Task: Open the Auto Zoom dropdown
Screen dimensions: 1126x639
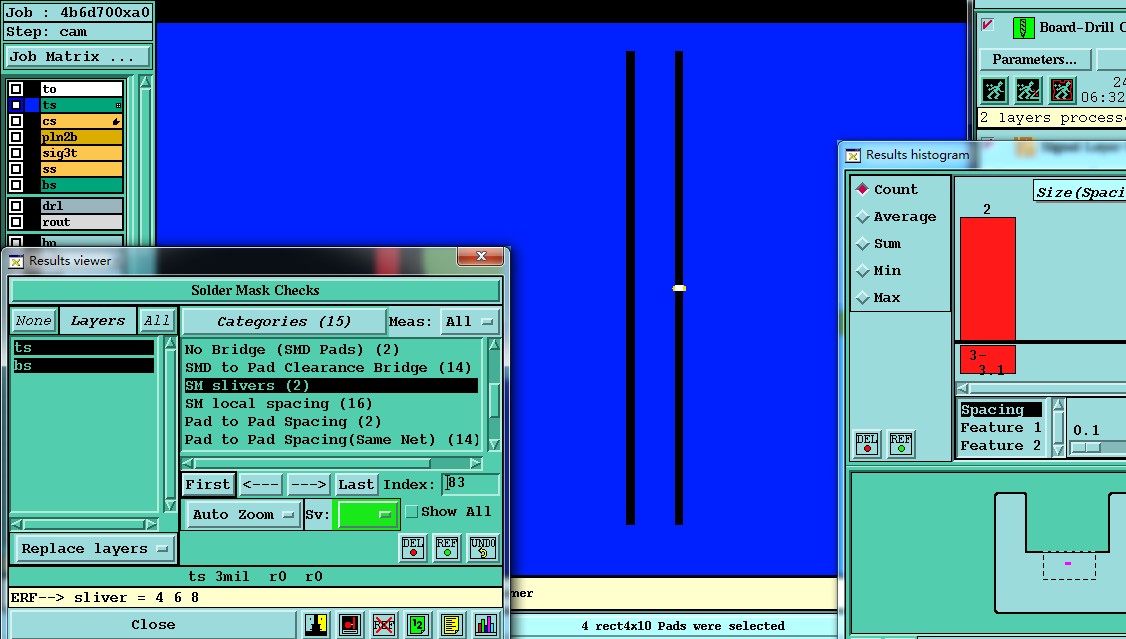Action: click(x=243, y=515)
